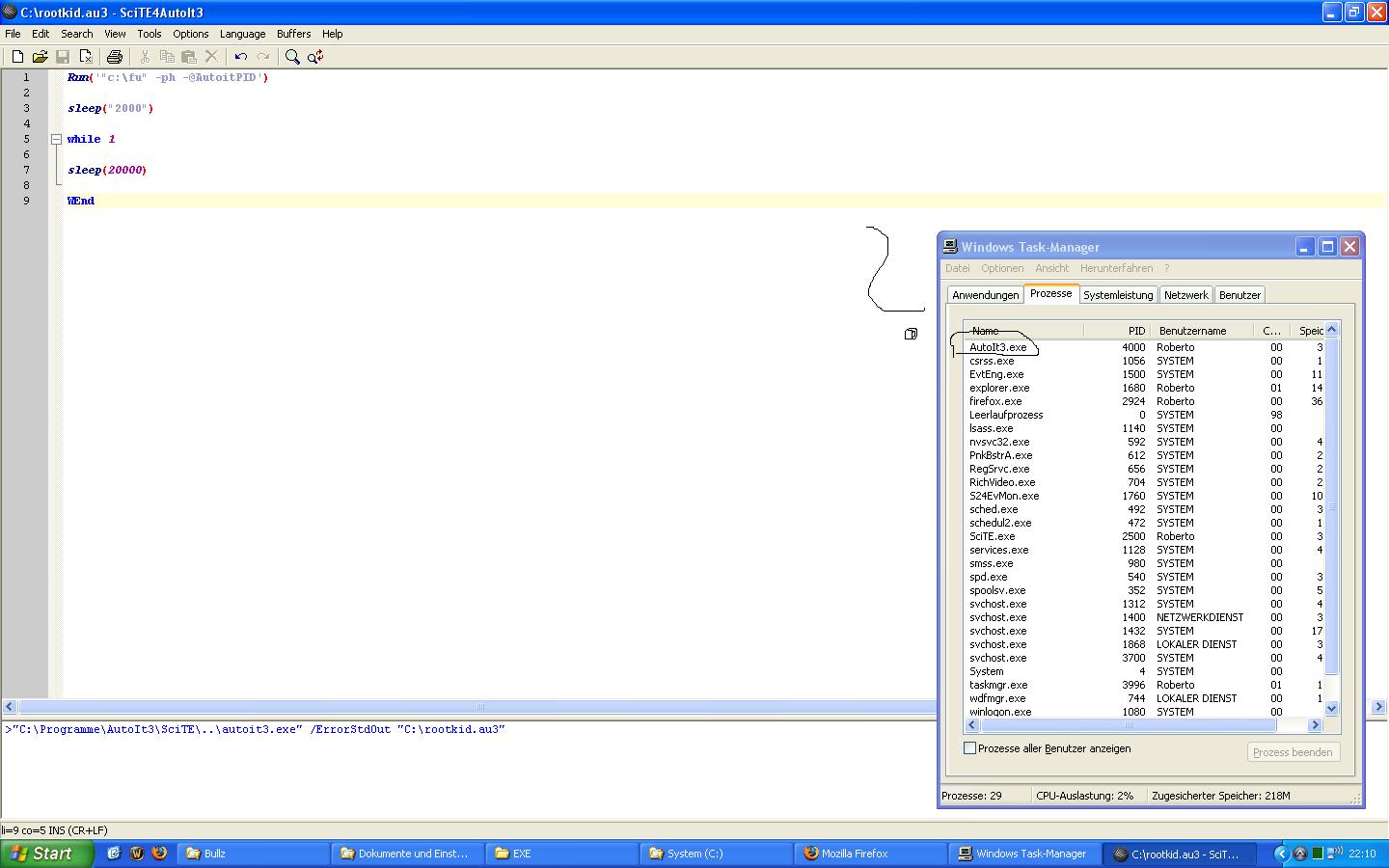Click process list scroll down arrow
Viewport: 1389px width, 868px height.
(x=1332, y=708)
